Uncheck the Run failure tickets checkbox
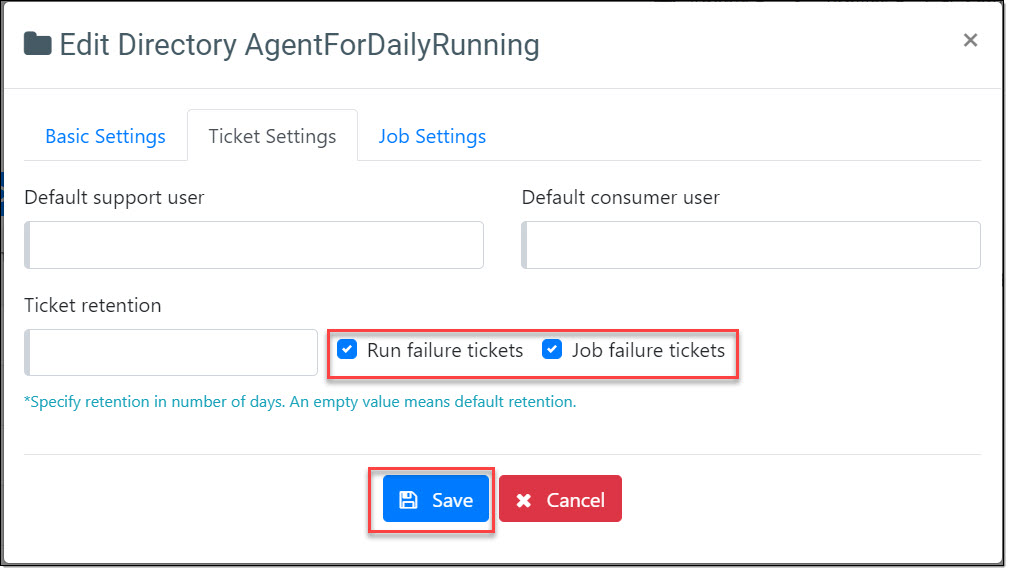Viewport: 1009px width, 571px height. pos(347,350)
